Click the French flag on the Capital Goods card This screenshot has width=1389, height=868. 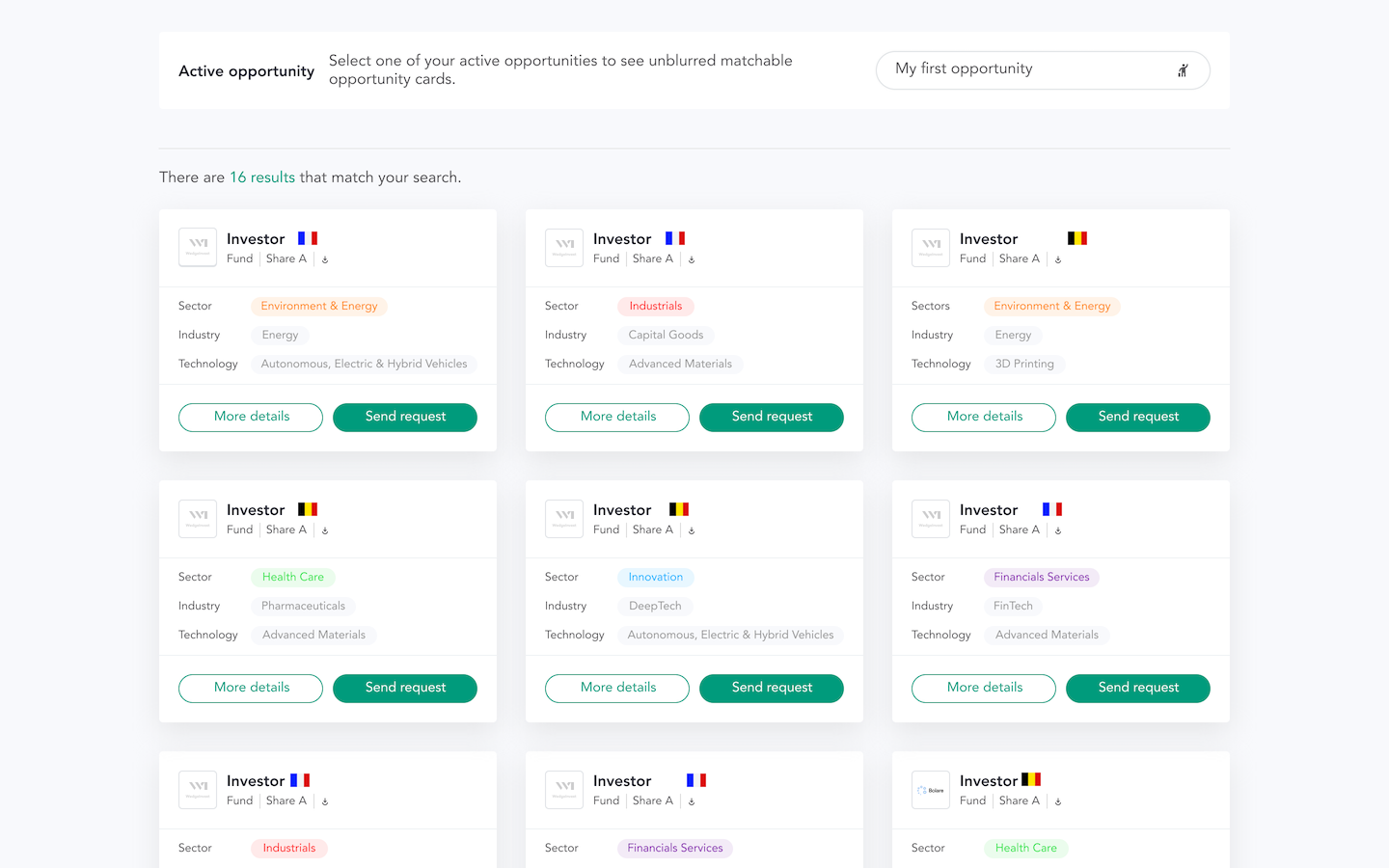[x=675, y=238]
